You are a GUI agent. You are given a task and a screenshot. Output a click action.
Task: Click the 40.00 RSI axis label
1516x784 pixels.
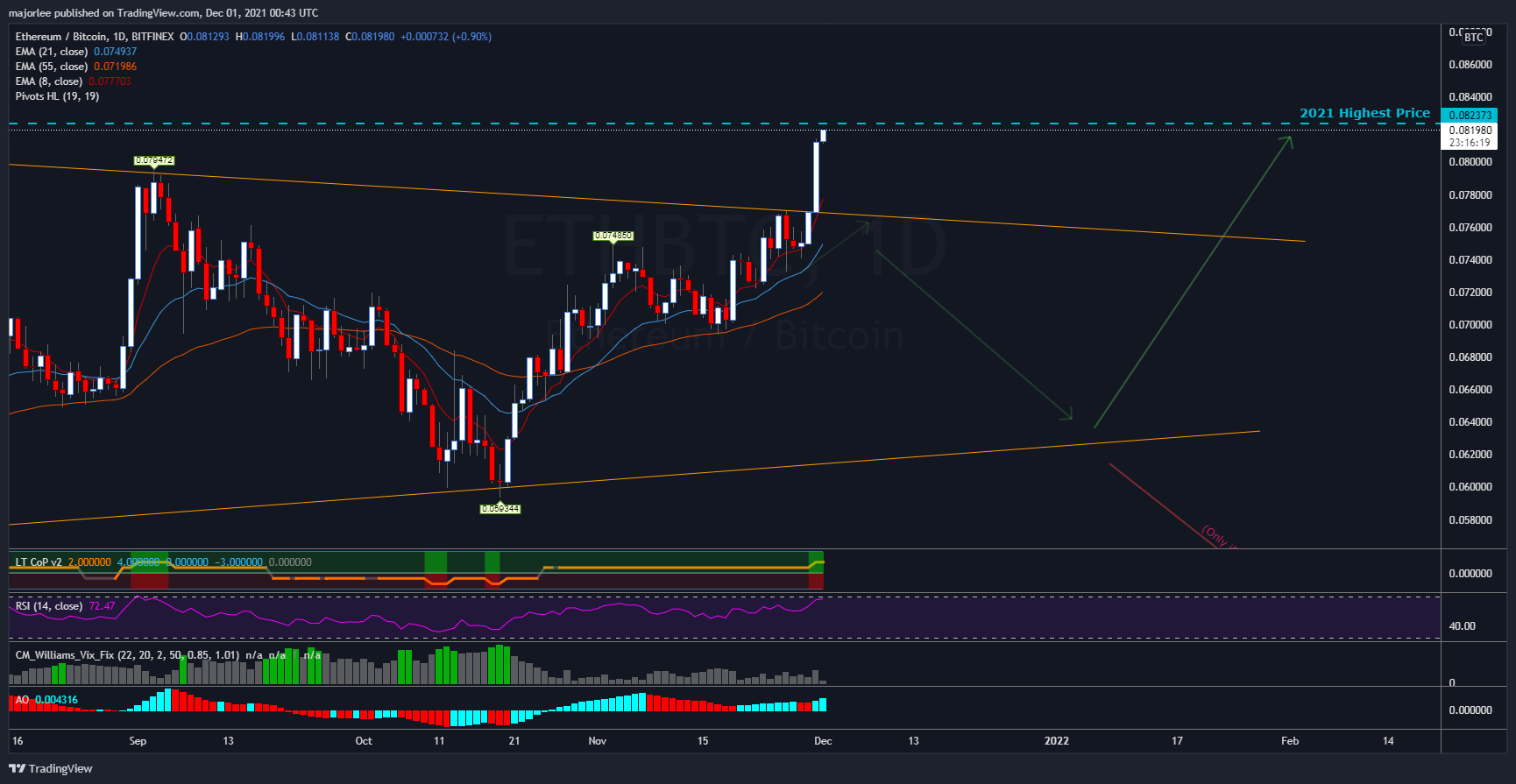point(1462,626)
